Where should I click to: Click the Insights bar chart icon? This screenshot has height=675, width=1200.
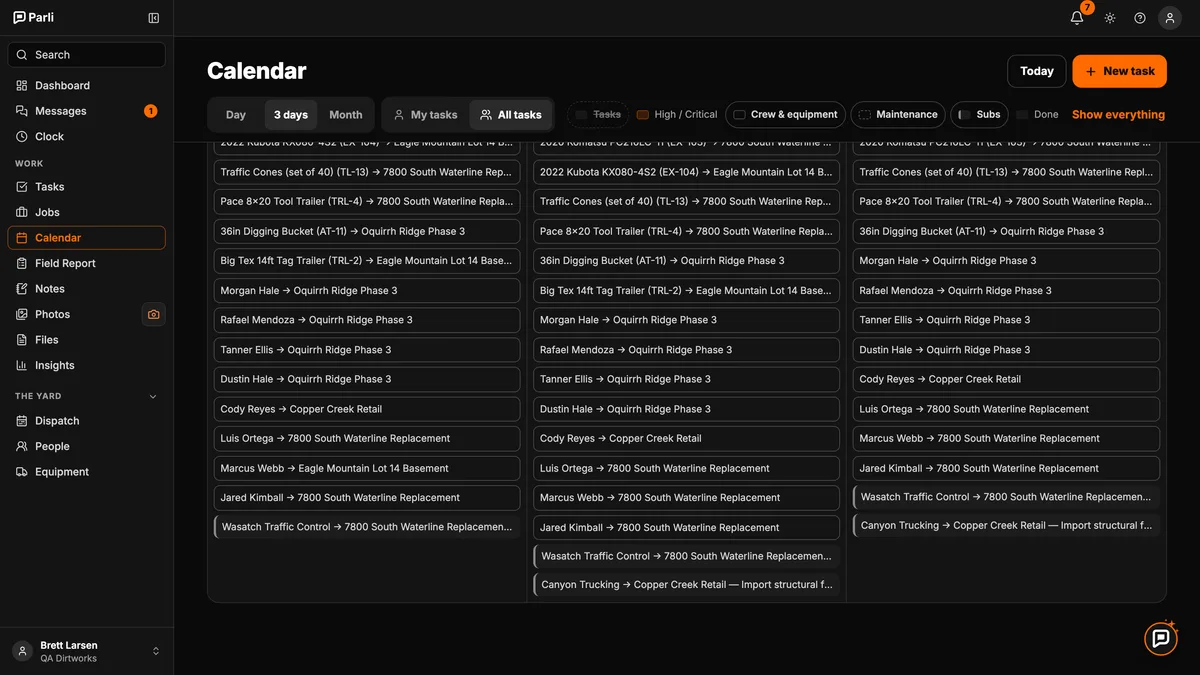[x=22, y=365]
